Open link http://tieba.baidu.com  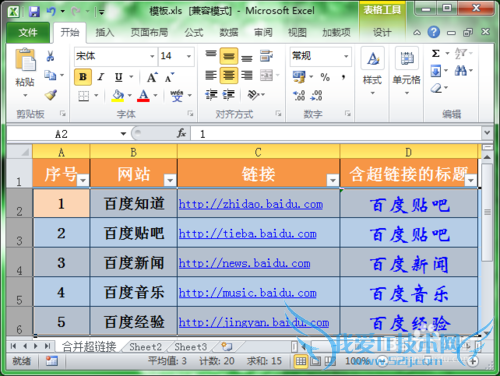coord(248,234)
